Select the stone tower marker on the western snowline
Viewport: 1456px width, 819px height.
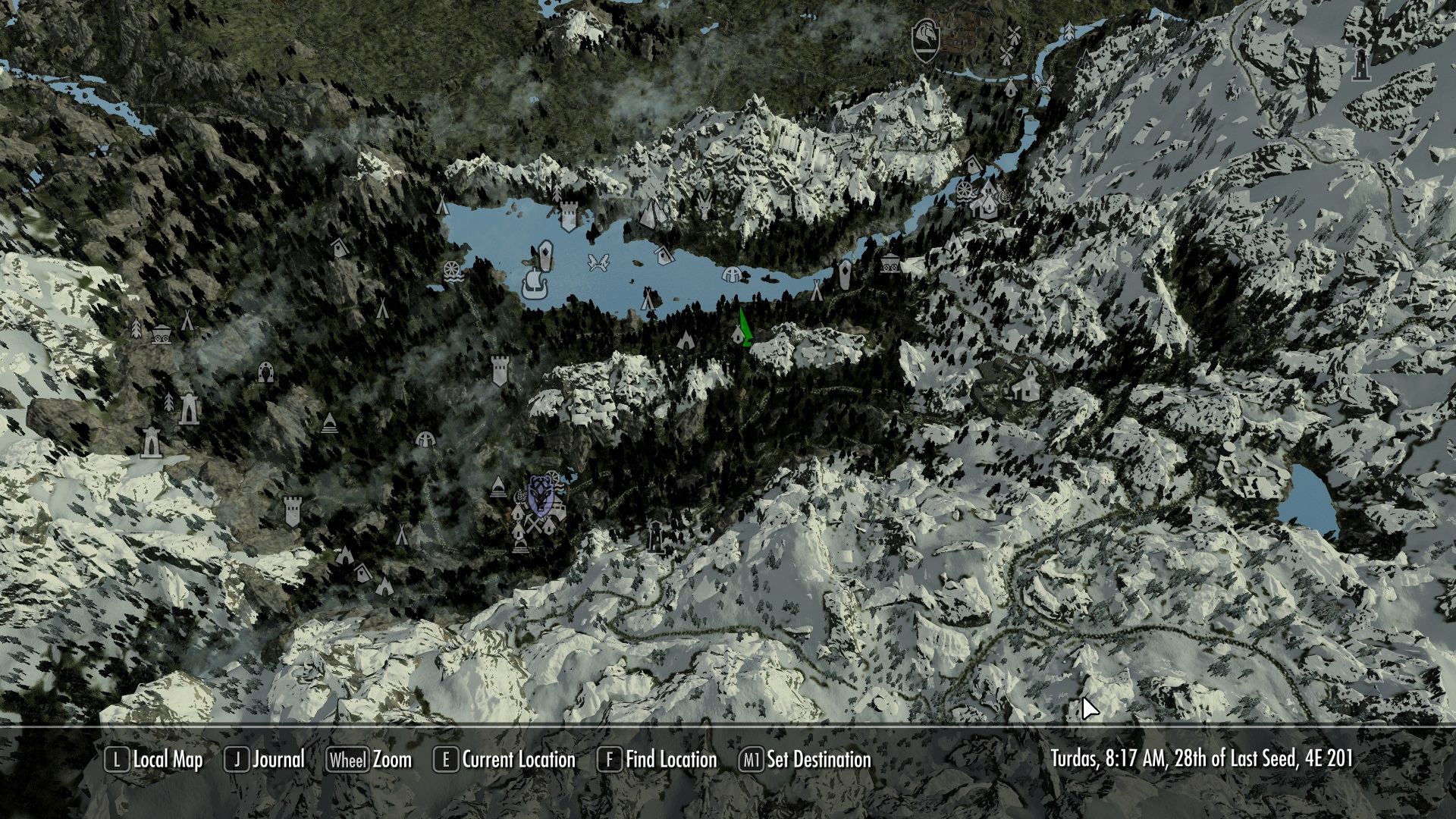coord(151,442)
